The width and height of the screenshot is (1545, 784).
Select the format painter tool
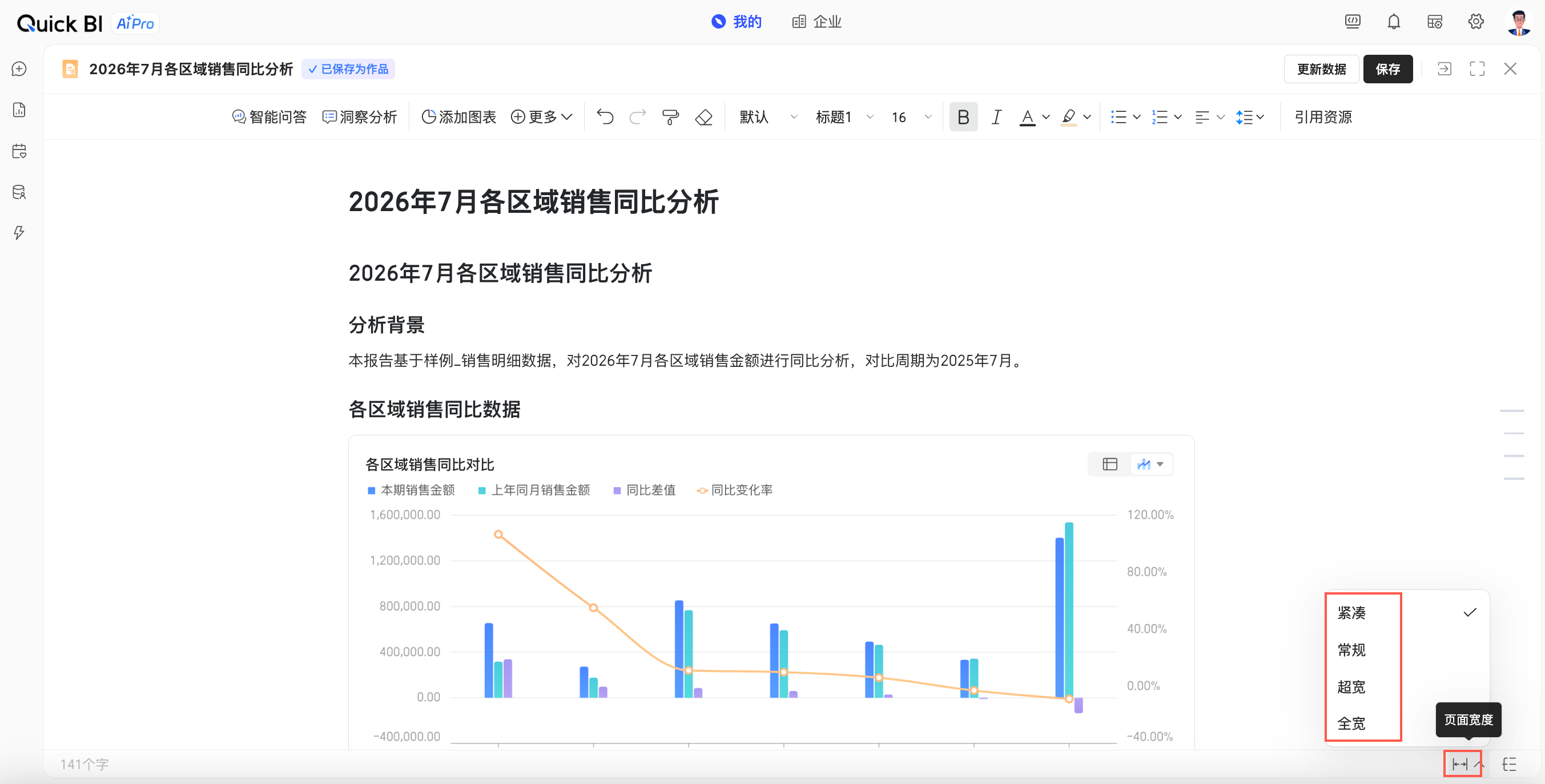click(670, 117)
